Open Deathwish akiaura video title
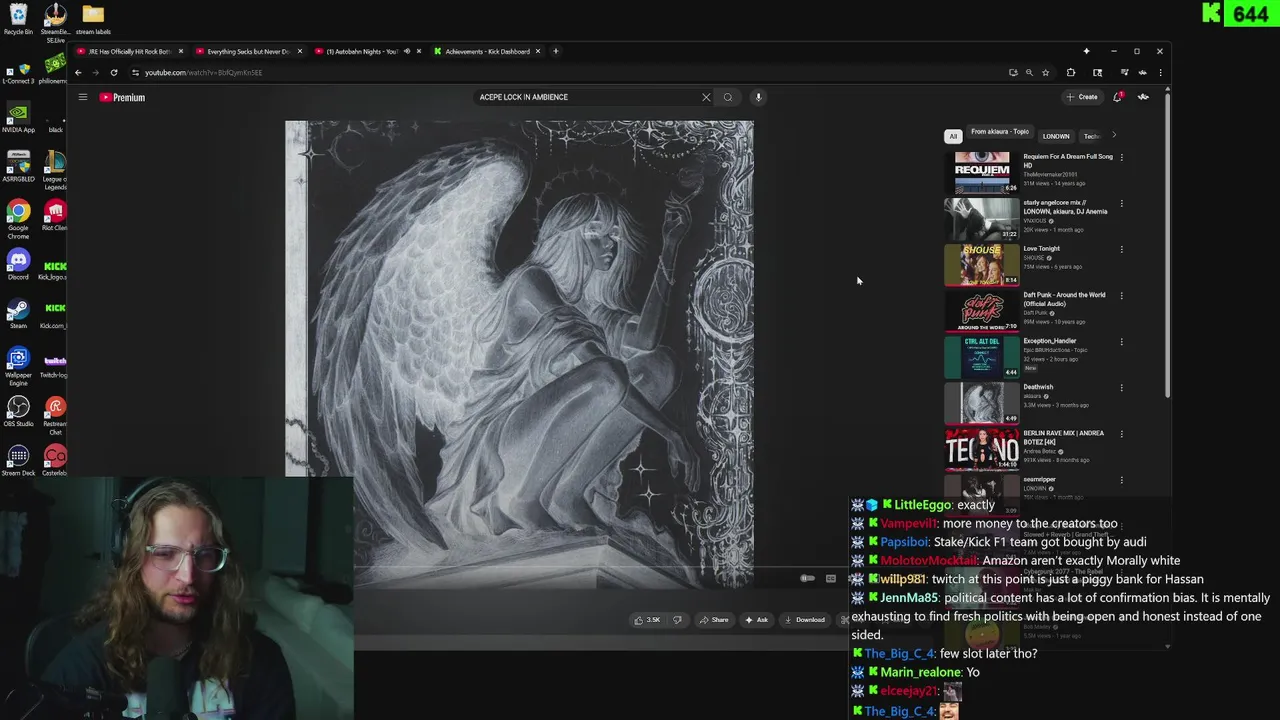Image resolution: width=1280 pixels, height=720 pixels. 1038,387
